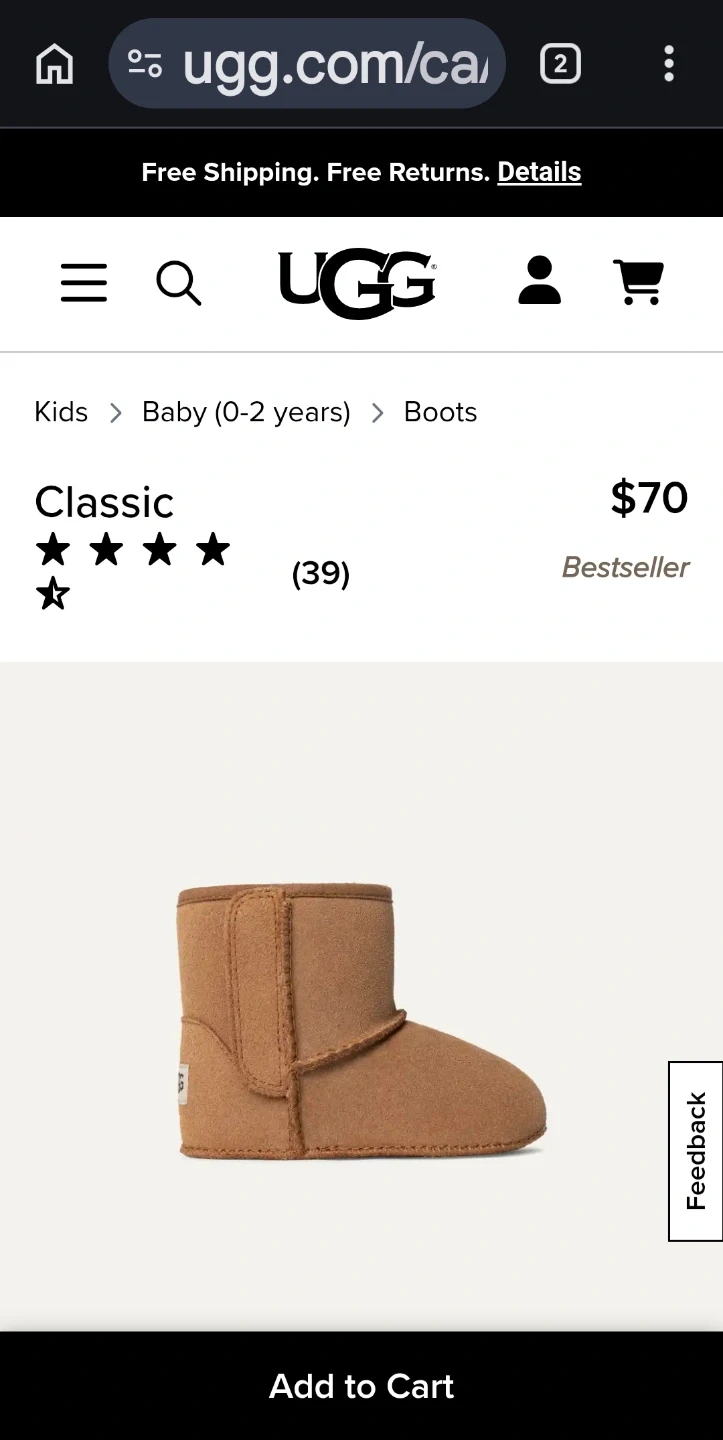Viewport: 723px width, 1440px height.
Task: Open the Feedback side tab
Action: tap(696, 1151)
